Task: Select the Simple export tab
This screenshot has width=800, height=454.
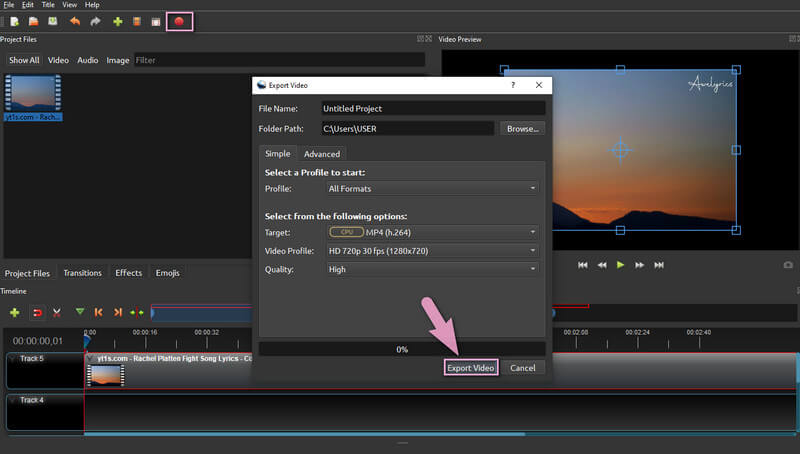Action: coord(278,154)
